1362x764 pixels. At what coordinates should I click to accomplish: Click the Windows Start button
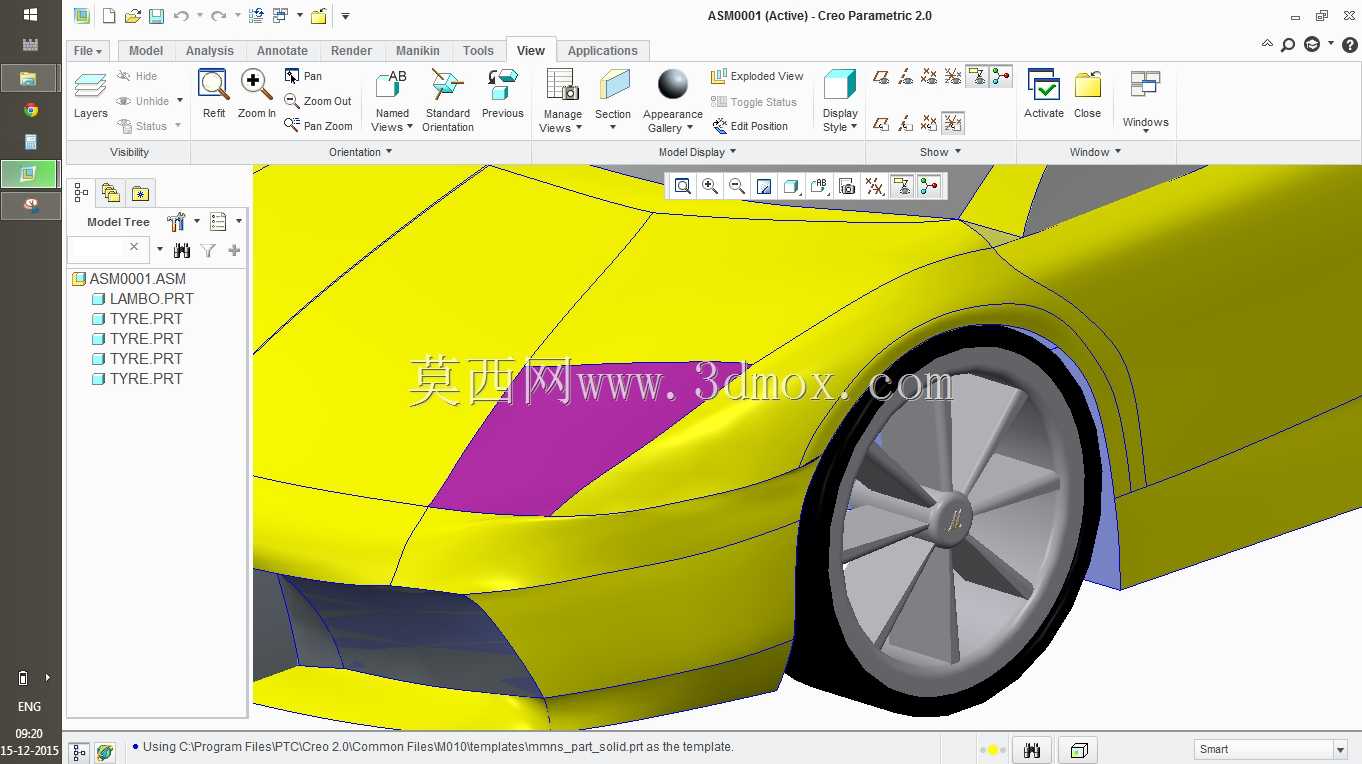point(30,15)
